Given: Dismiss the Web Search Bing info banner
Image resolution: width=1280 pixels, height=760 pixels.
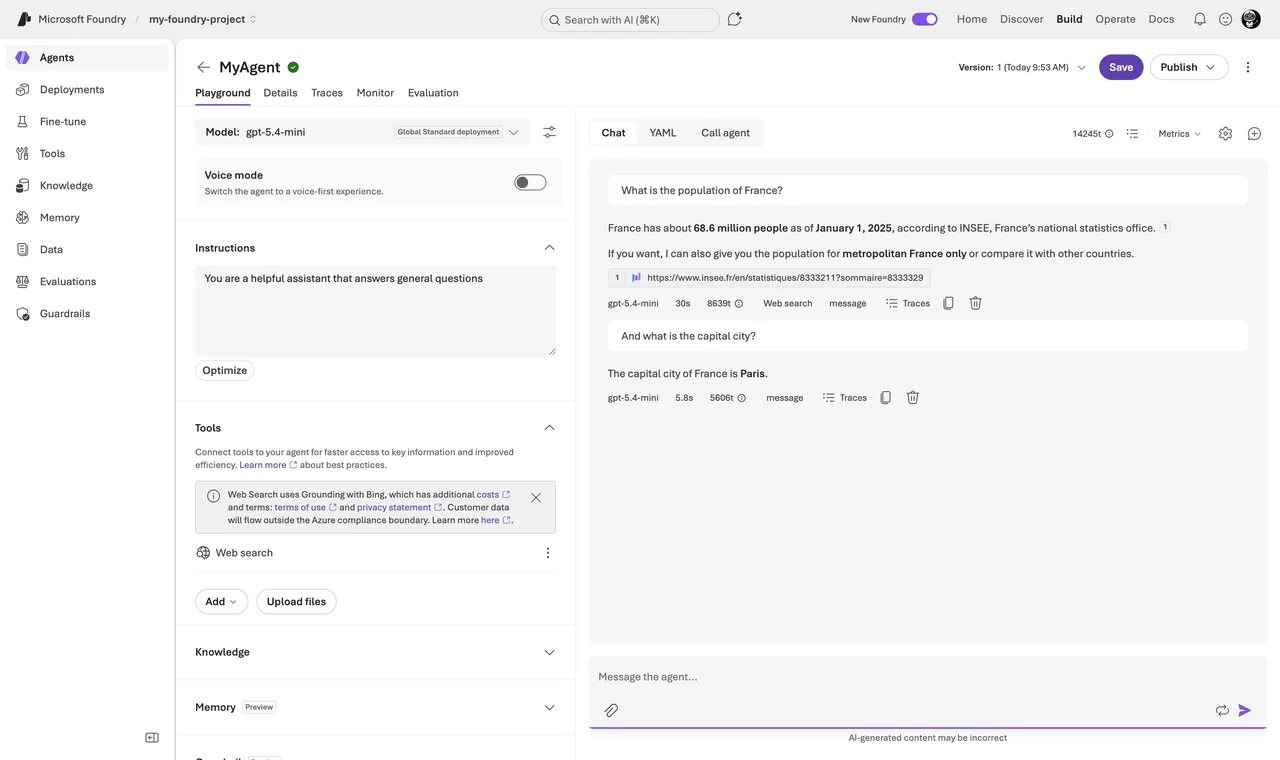Looking at the screenshot, I should (x=536, y=497).
